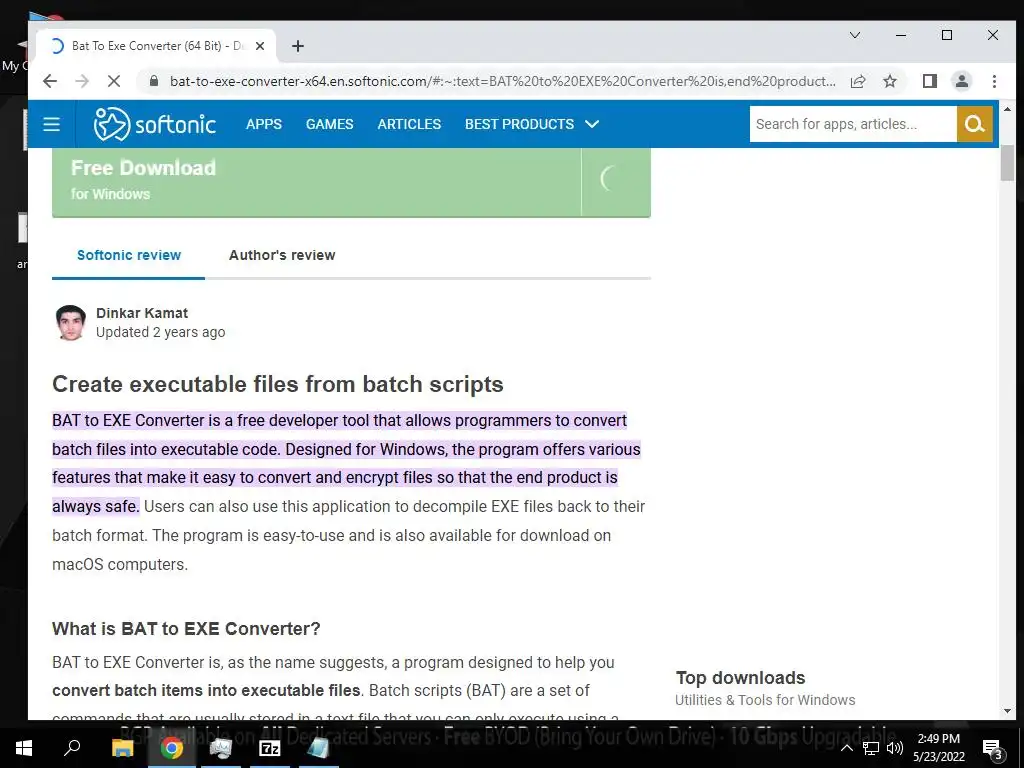The width and height of the screenshot is (1024, 768).
Task: Close the Bat To Exe Converter tab
Action: [x=260, y=46]
